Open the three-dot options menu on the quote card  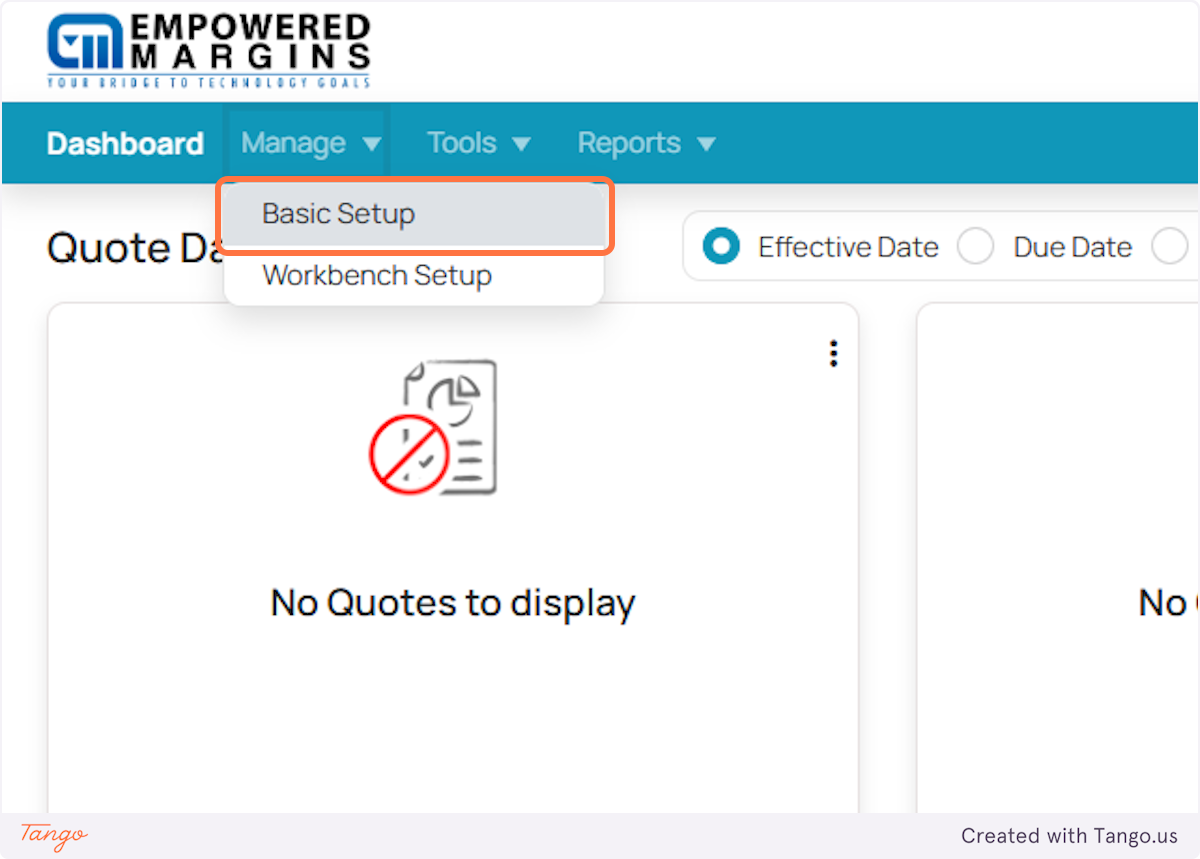833,353
